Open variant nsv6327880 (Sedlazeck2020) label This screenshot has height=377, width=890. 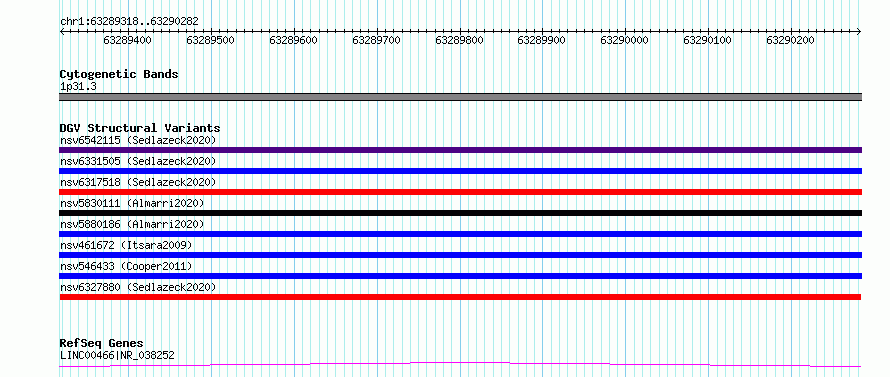pyautogui.click(x=138, y=287)
